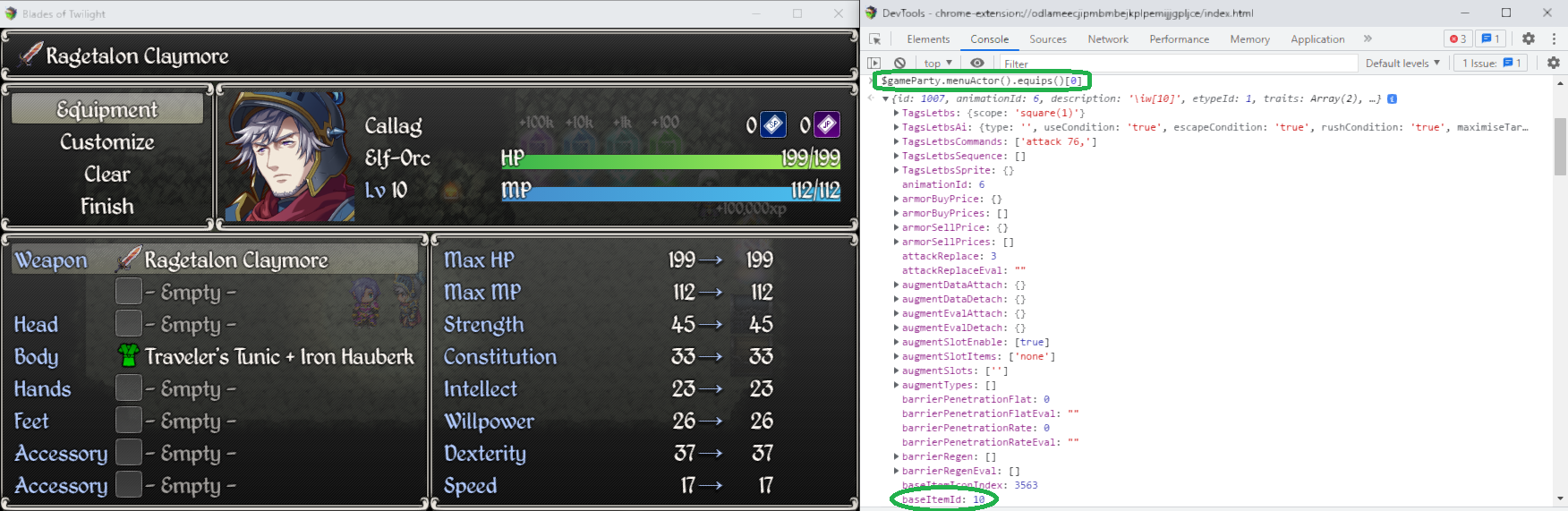1568x511 pixels.
Task: Click the sword icon in the Weapon slot row
Action: click(x=128, y=260)
